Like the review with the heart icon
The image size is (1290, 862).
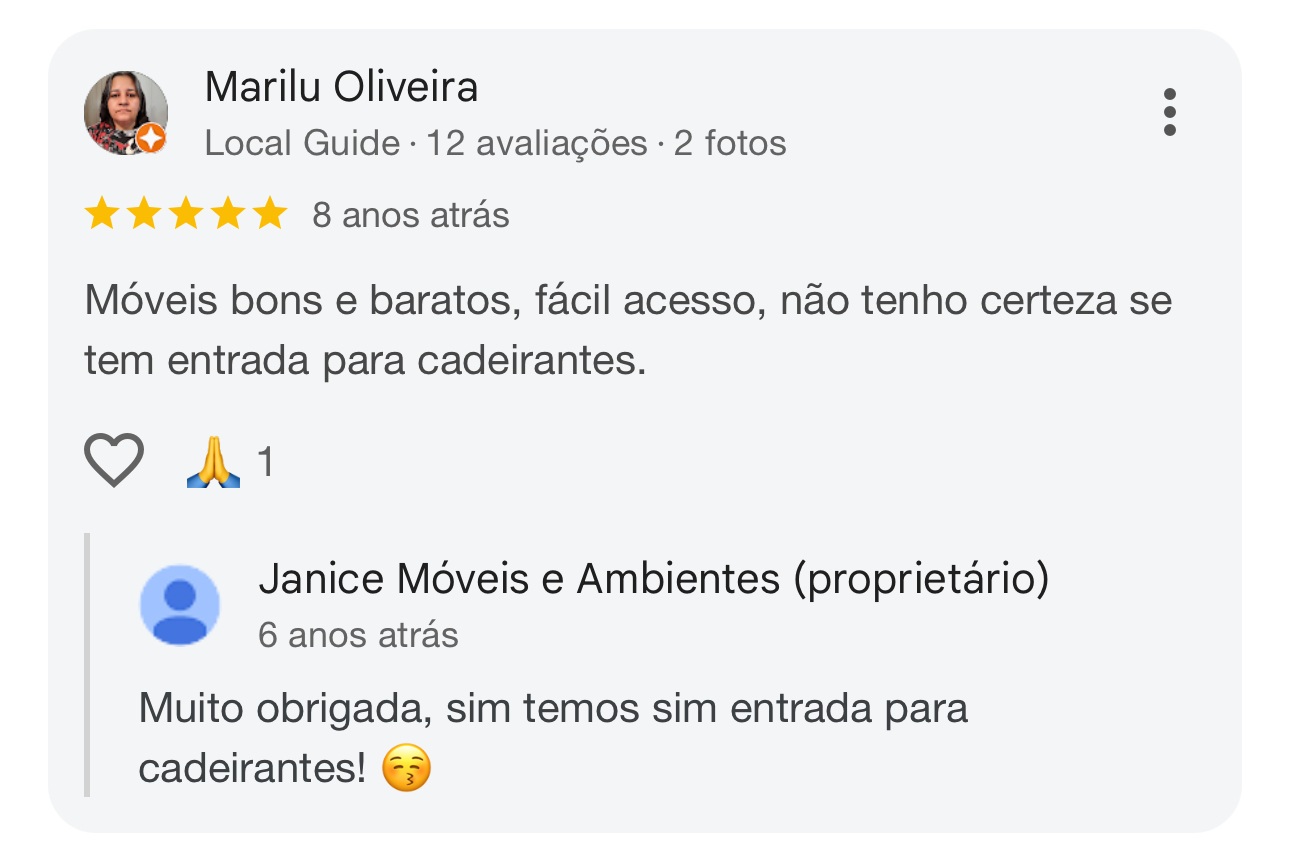coord(114,461)
